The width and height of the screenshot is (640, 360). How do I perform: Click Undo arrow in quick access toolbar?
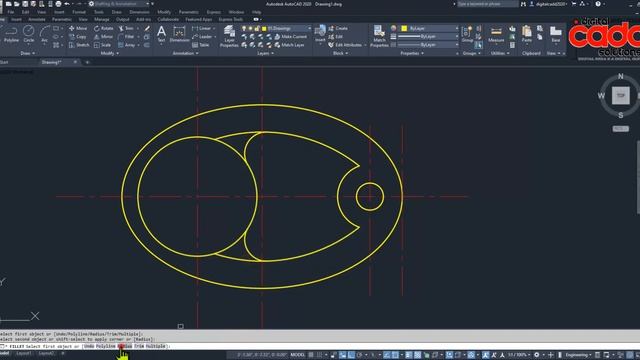click(67, 4)
